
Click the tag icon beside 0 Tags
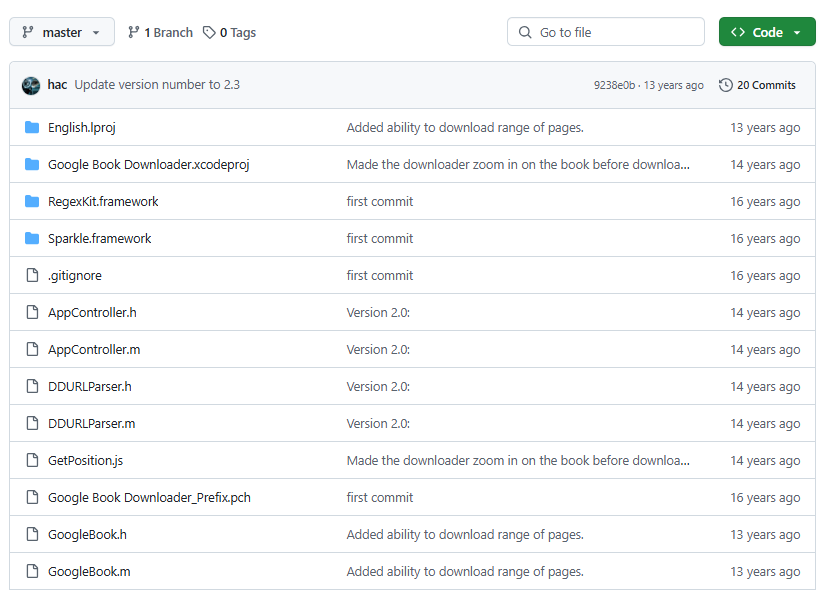click(x=207, y=32)
